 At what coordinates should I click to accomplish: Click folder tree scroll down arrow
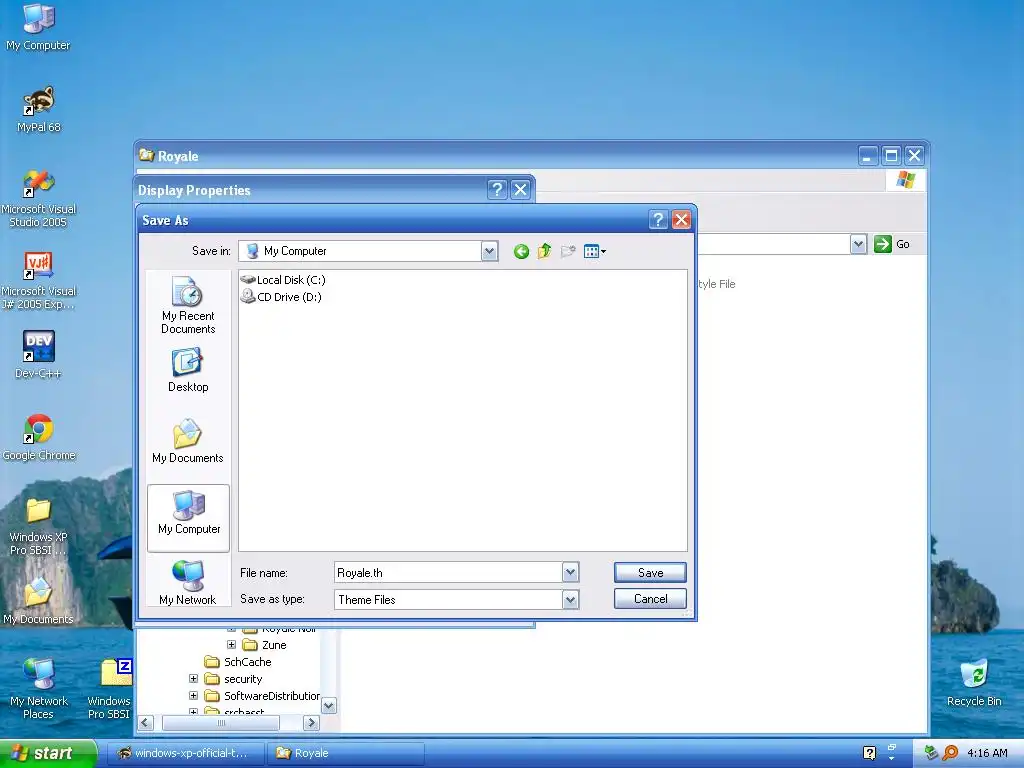click(328, 705)
